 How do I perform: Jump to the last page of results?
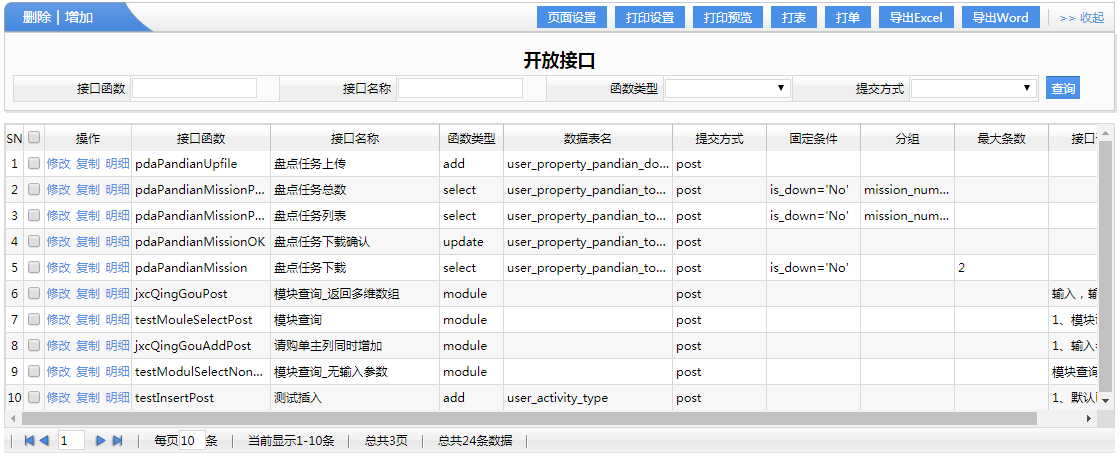click(x=117, y=441)
